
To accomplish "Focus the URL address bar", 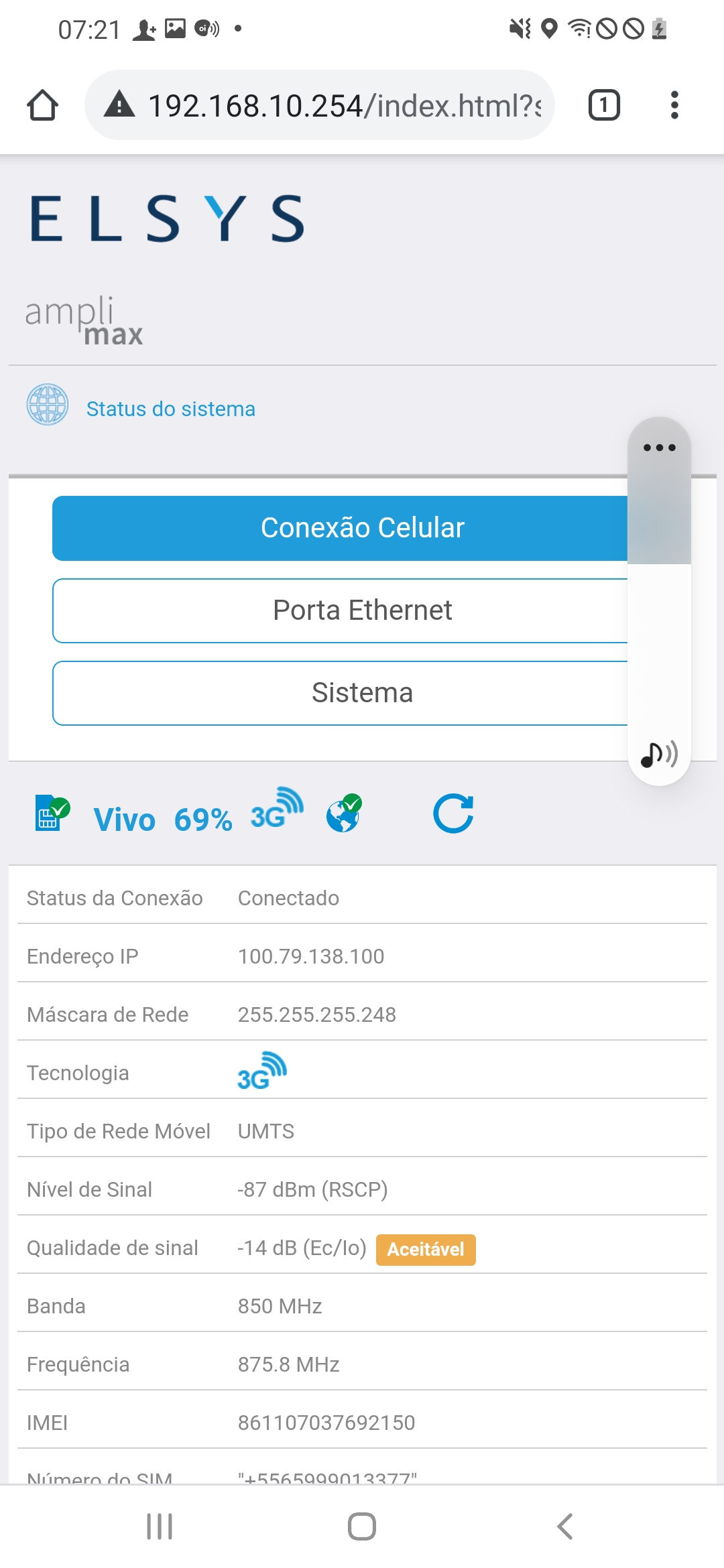I will click(x=343, y=105).
